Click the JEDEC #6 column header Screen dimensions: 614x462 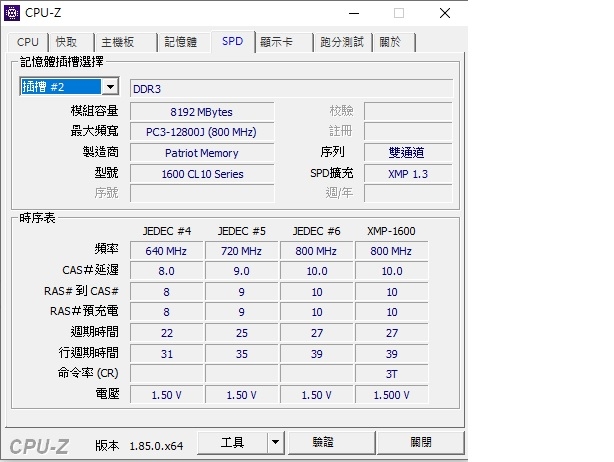[x=316, y=231]
